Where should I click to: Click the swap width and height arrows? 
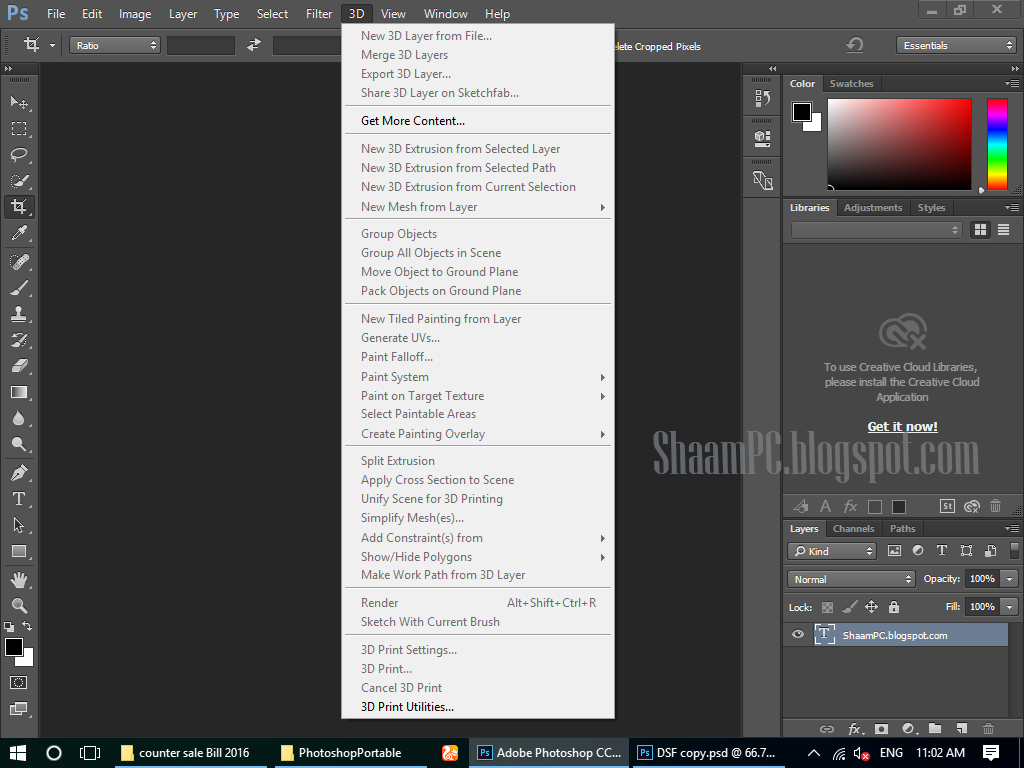pos(253,45)
